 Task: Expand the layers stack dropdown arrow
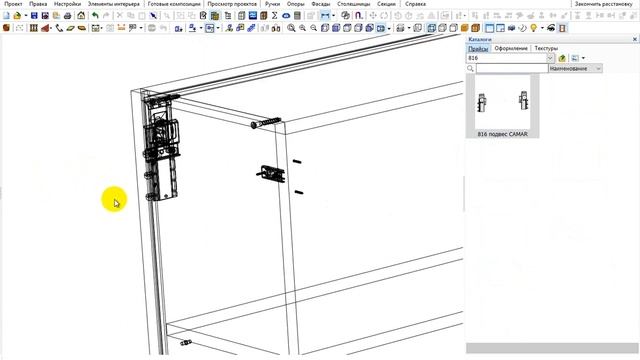click(x=409, y=28)
